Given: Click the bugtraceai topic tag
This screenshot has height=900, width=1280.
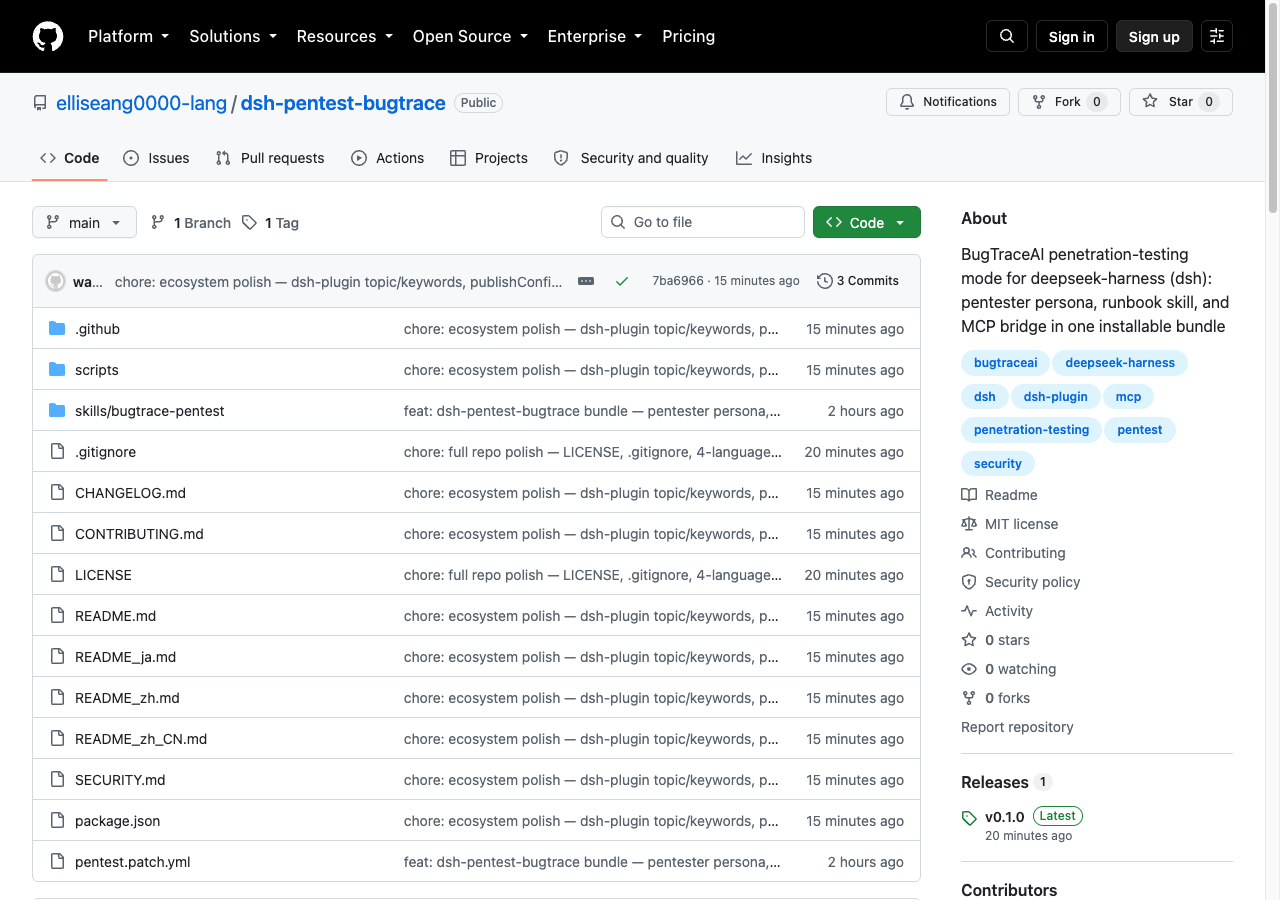Looking at the screenshot, I should [1005, 363].
